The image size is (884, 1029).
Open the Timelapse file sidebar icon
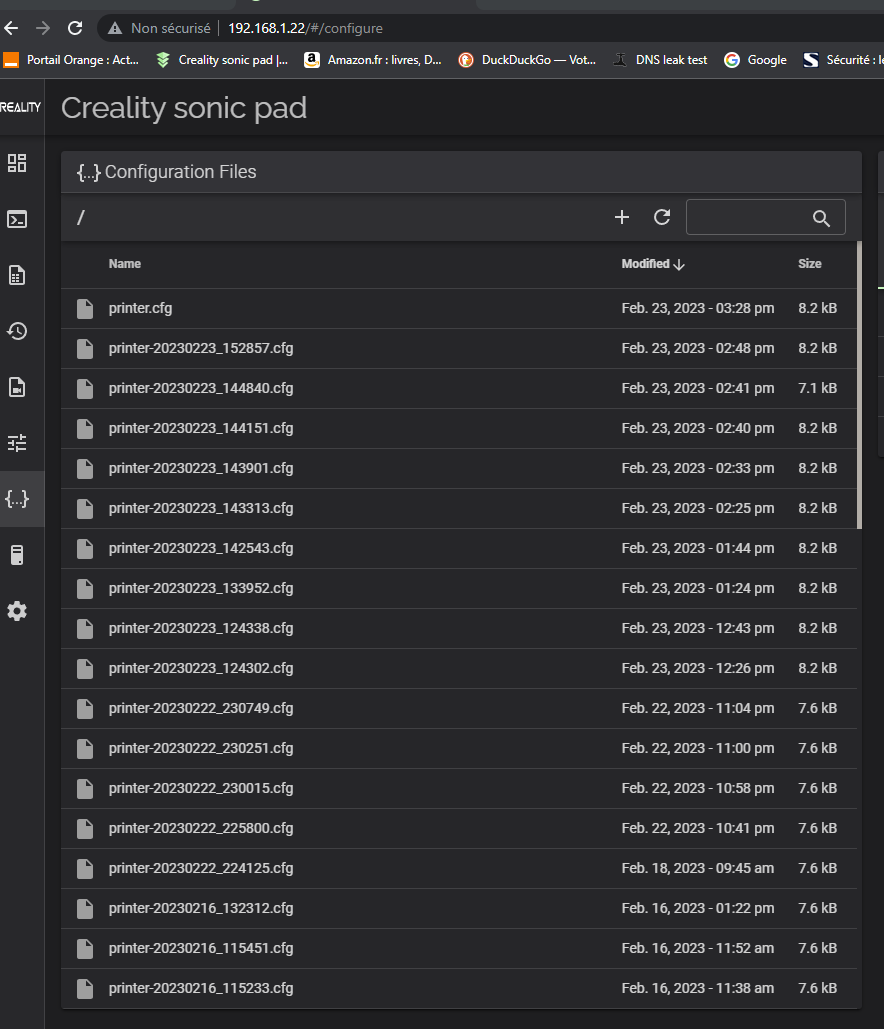point(17,387)
